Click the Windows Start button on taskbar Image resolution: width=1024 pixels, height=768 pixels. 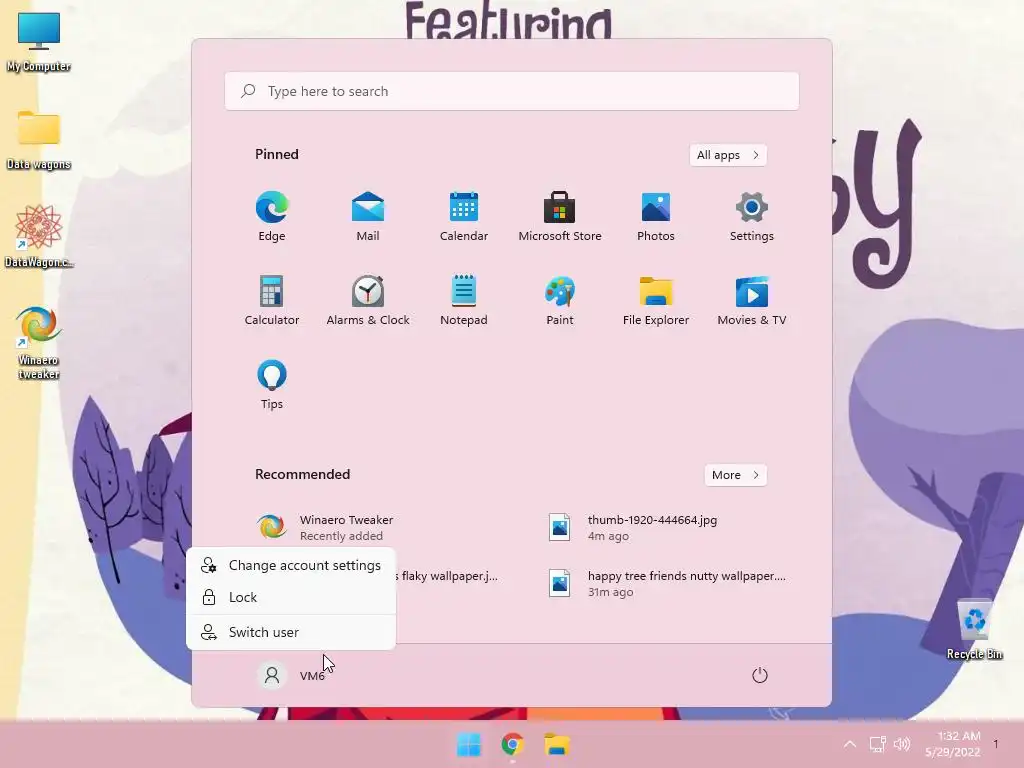pos(468,744)
